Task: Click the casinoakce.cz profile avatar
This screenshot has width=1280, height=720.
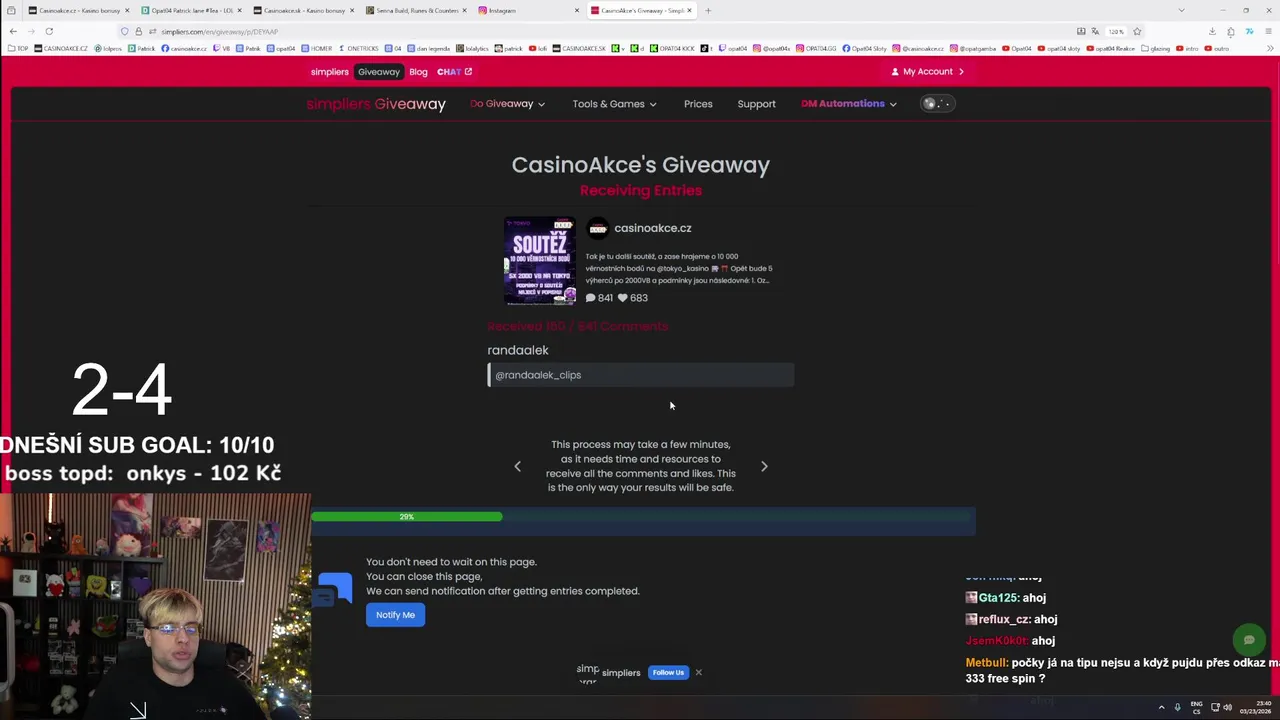Action: pos(597,228)
